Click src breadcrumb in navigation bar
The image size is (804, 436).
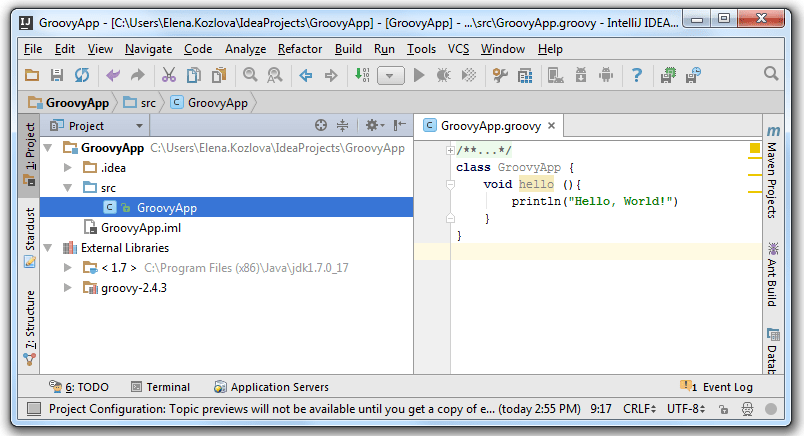pos(139,103)
